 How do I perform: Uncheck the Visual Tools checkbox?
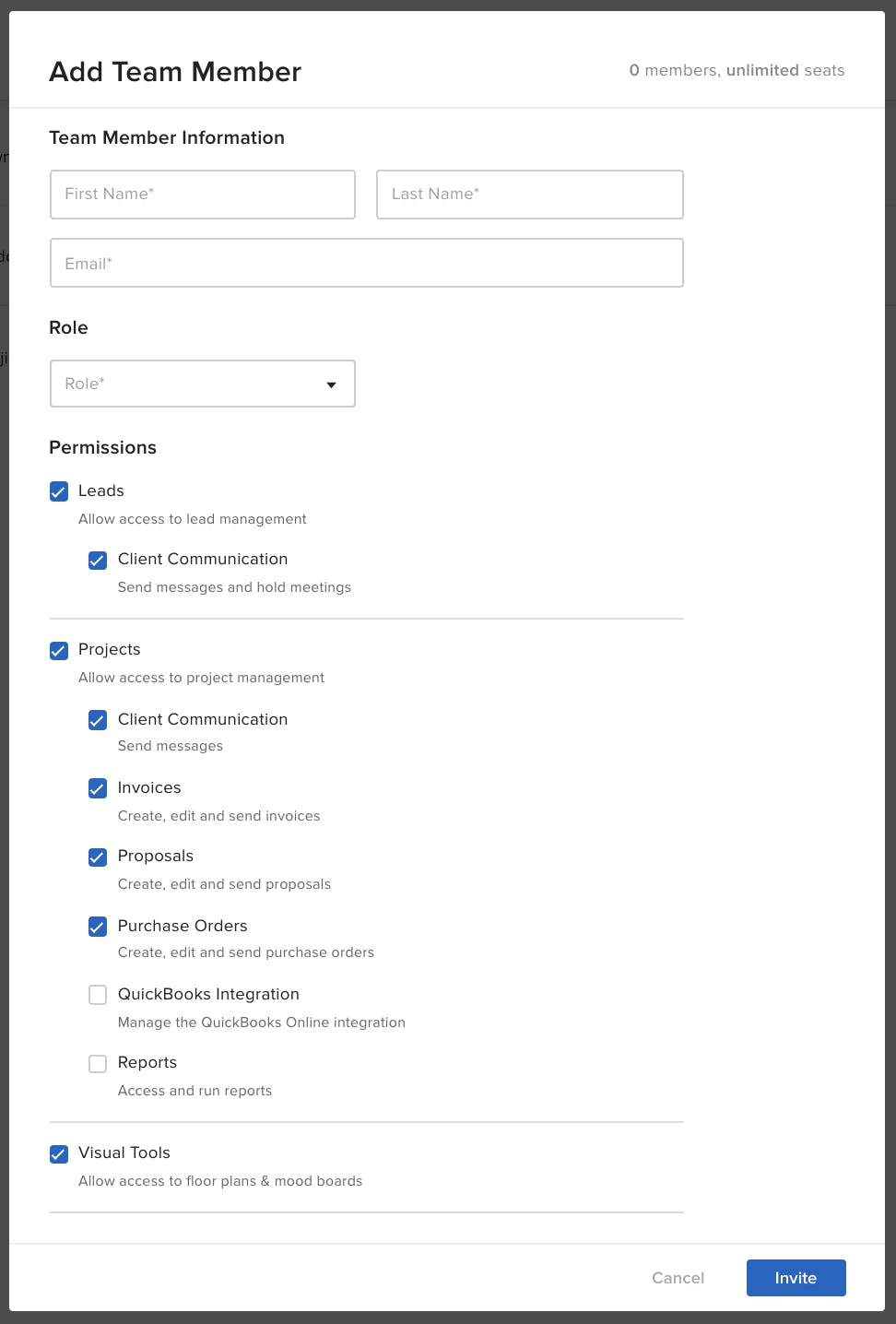point(59,1153)
